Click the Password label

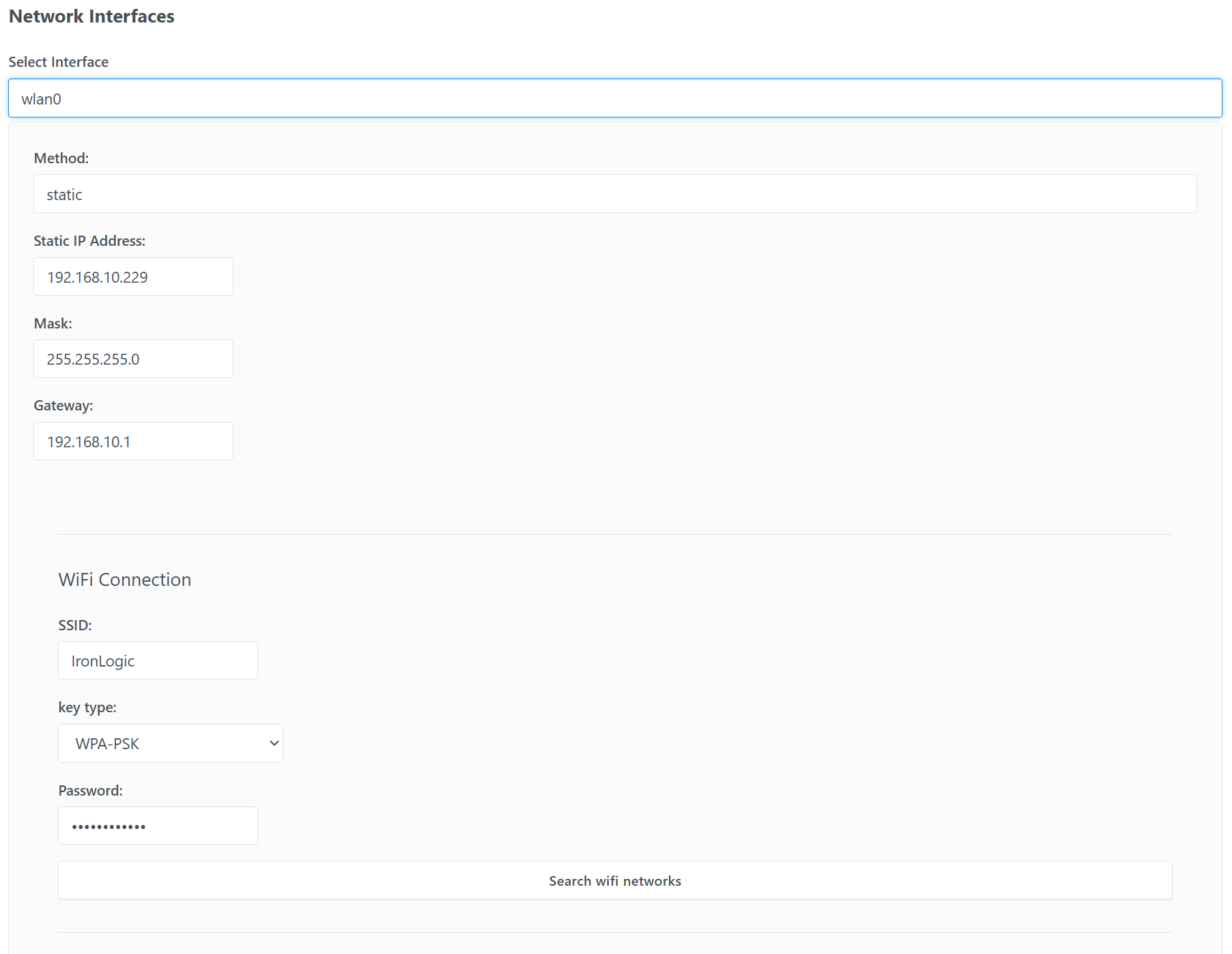(91, 791)
